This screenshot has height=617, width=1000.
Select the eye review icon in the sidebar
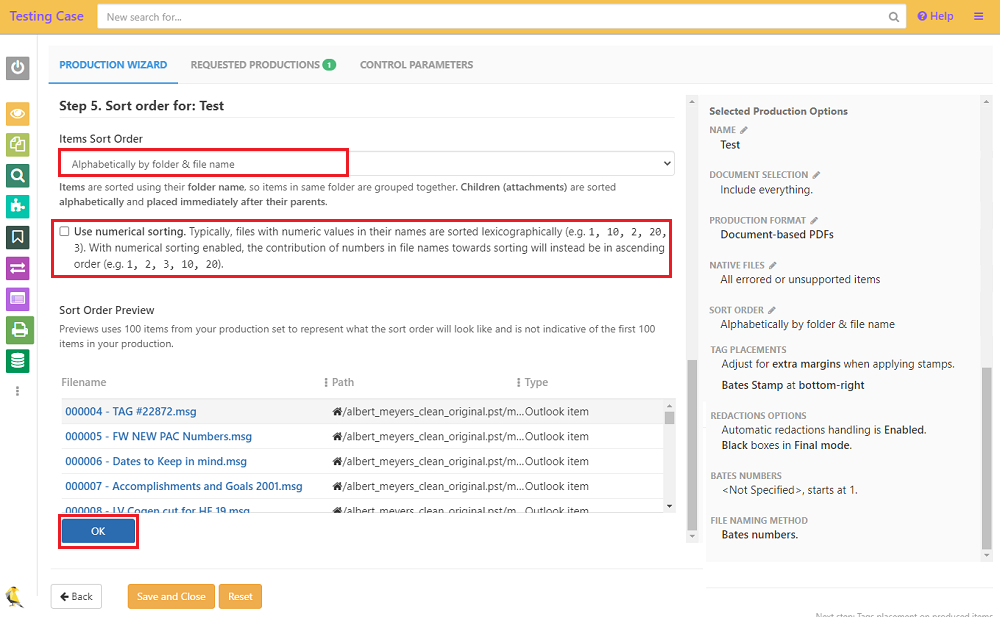[17, 114]
